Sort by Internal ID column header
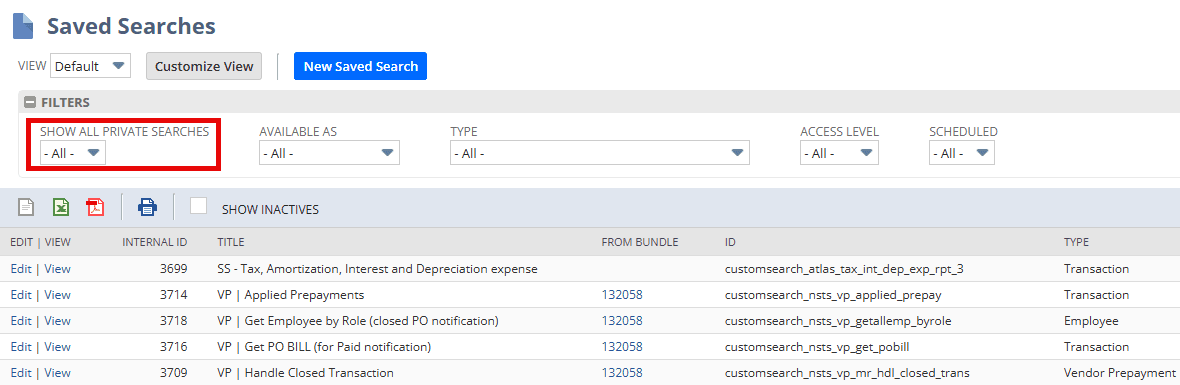Screen dimensions: 1180x385 [155, 242]
